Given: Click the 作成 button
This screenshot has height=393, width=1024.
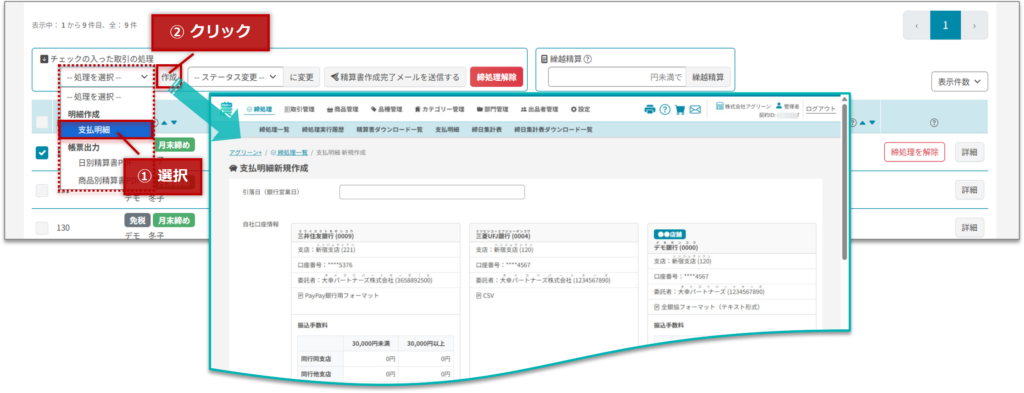Looking at the screenshot, I should click(168, 77).
